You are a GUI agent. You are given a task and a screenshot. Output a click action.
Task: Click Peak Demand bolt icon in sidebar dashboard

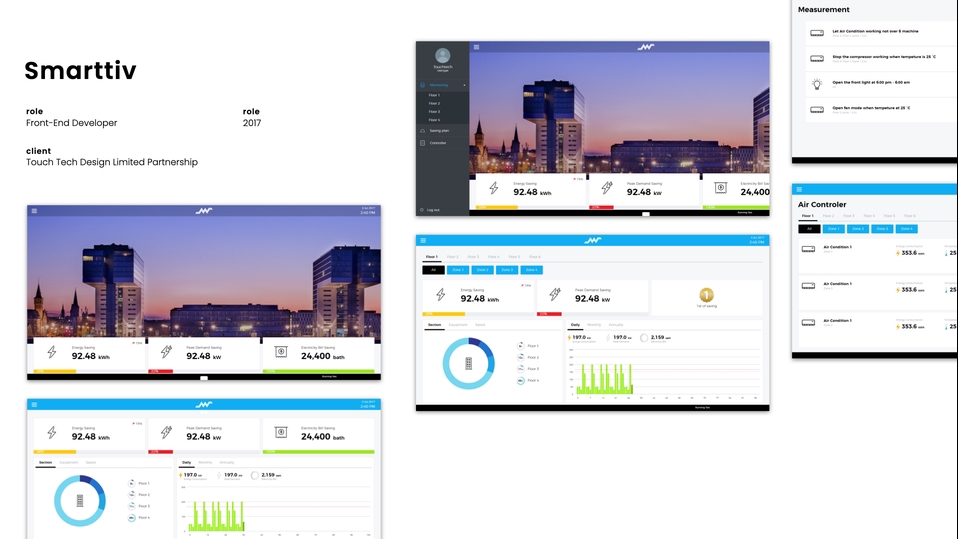(x=607, y=188)
